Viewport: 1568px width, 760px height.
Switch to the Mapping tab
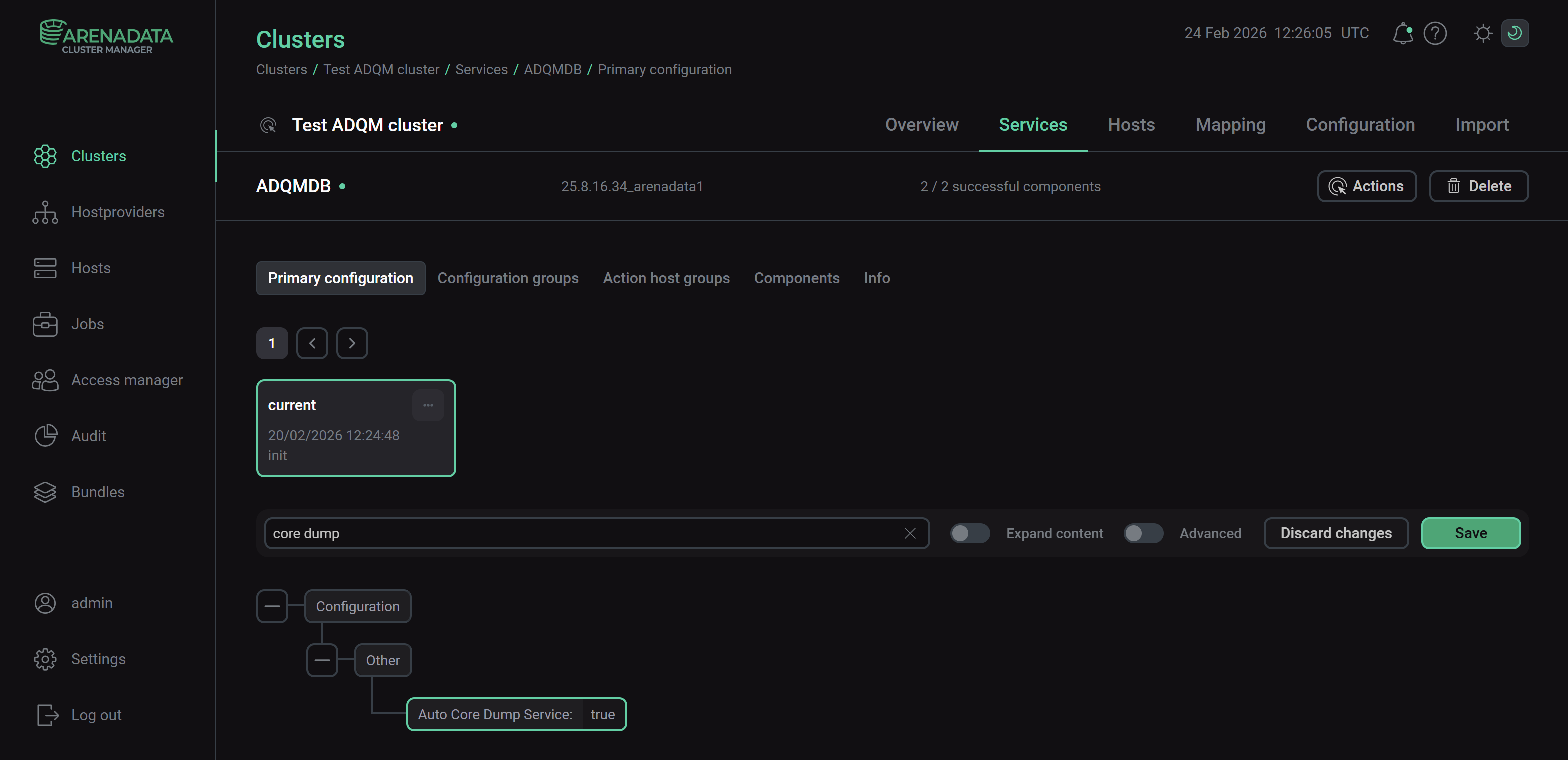pyautogui.click(x=1230, y=125)
